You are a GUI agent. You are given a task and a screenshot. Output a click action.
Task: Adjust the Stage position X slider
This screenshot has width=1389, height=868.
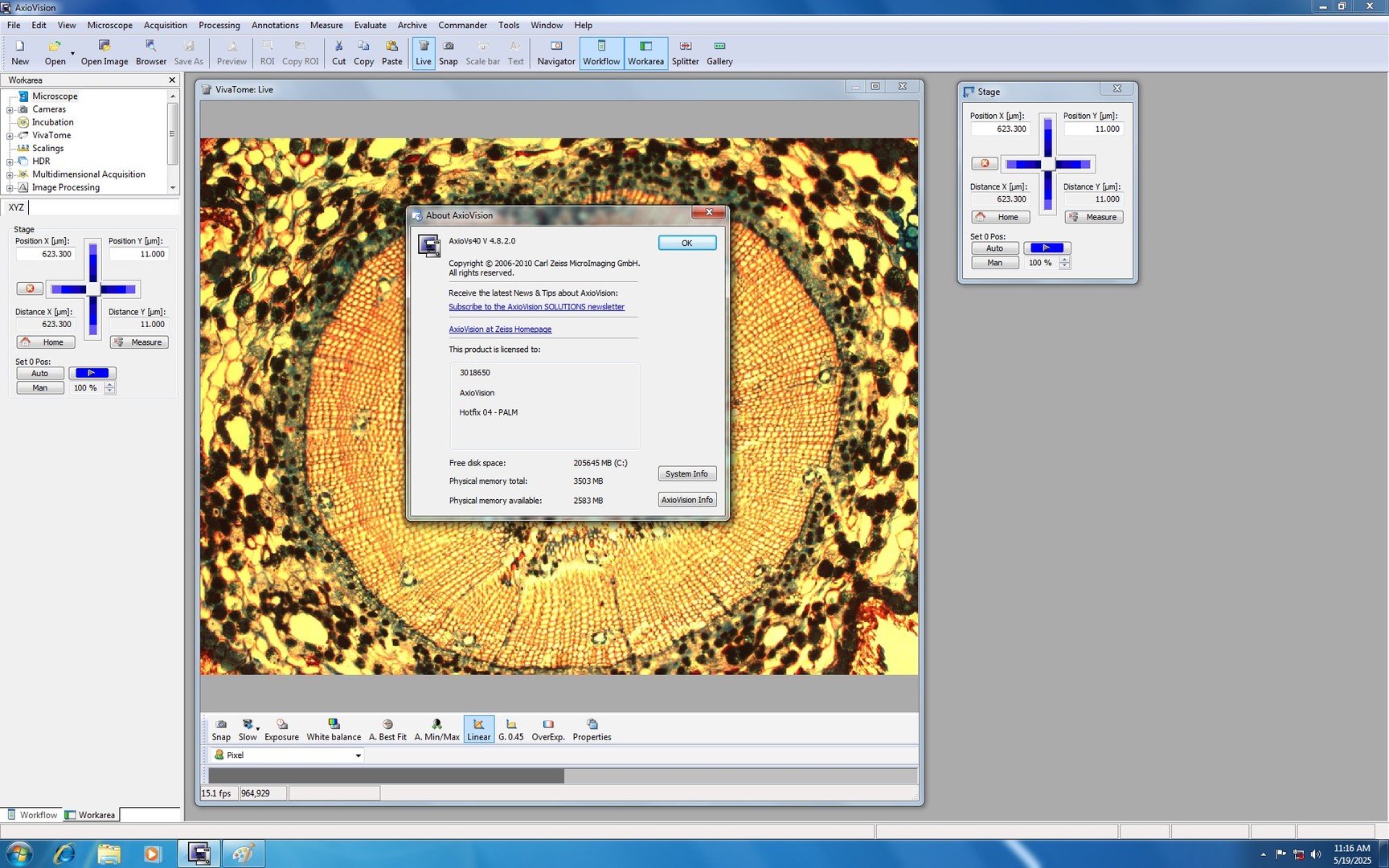1047,163
